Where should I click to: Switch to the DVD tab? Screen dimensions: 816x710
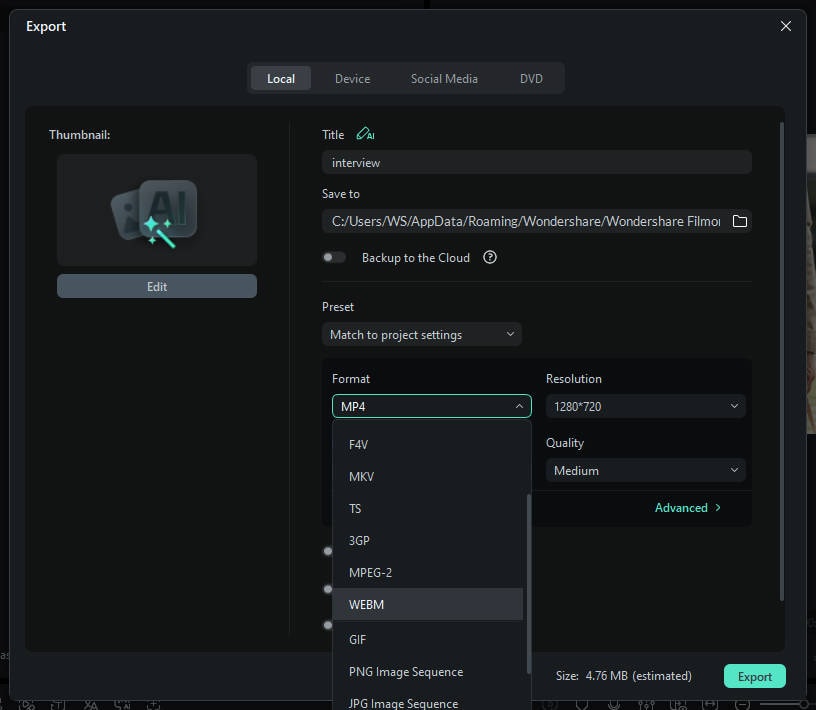(531, 78)
